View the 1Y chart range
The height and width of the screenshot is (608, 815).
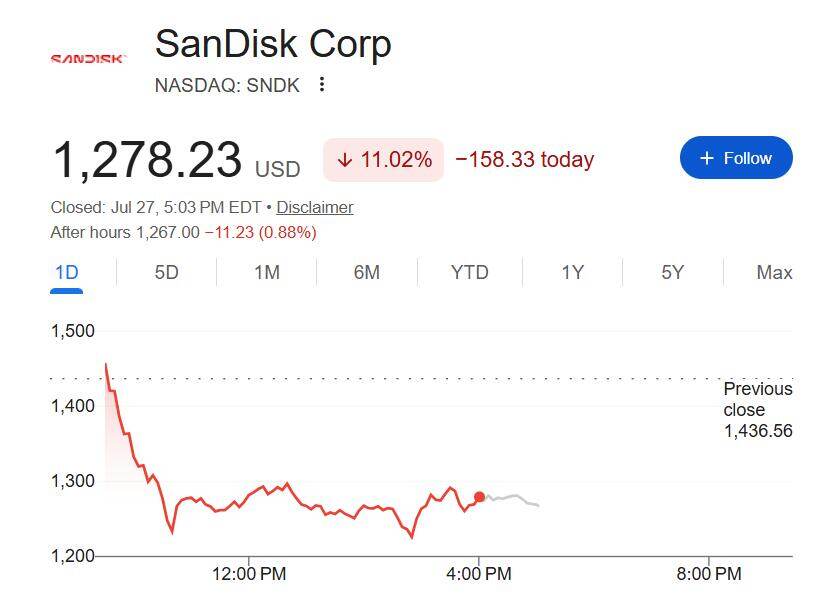pyautogui.click(x=572, y=272)
